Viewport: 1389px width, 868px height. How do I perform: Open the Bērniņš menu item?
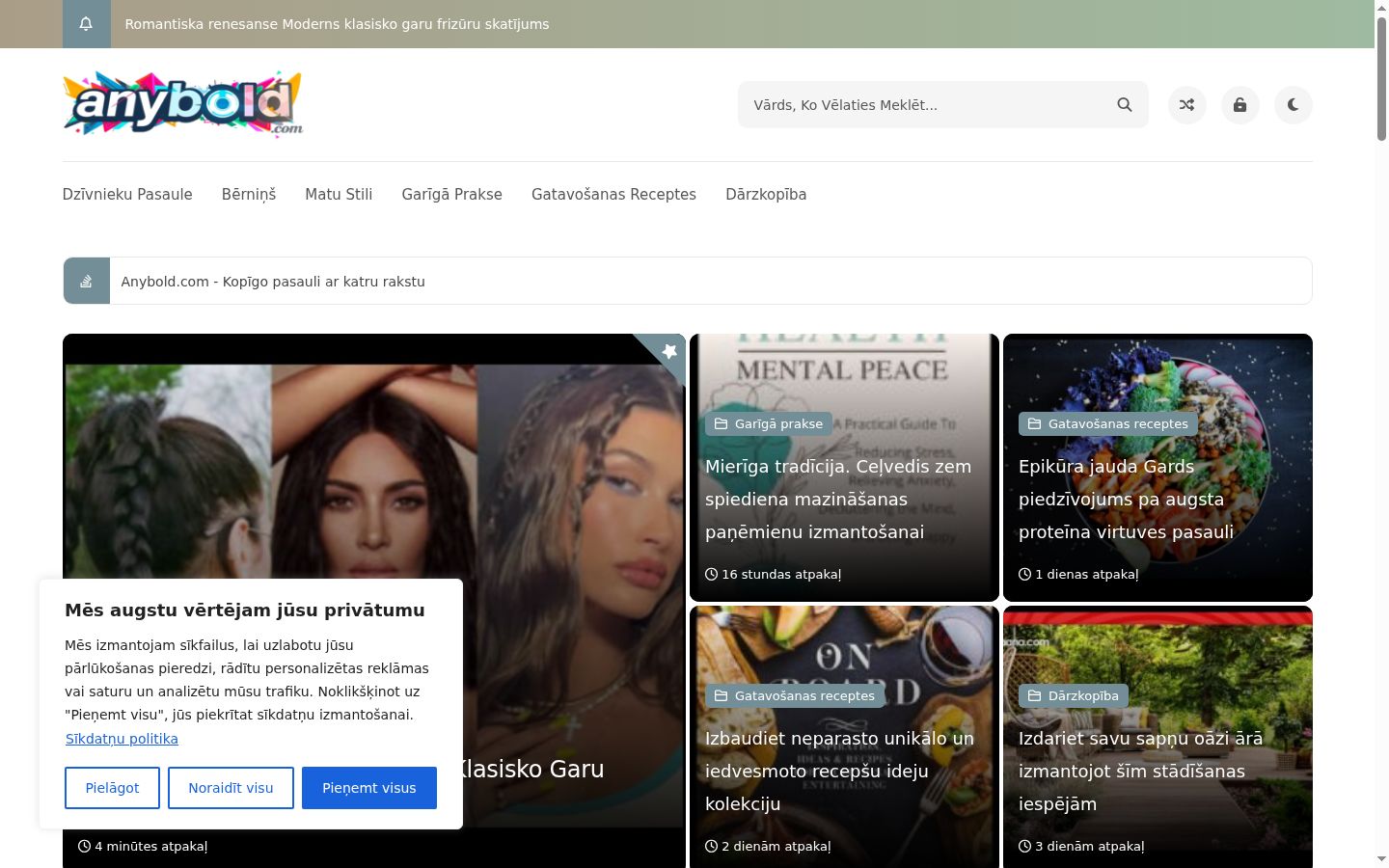coord(249,194)
